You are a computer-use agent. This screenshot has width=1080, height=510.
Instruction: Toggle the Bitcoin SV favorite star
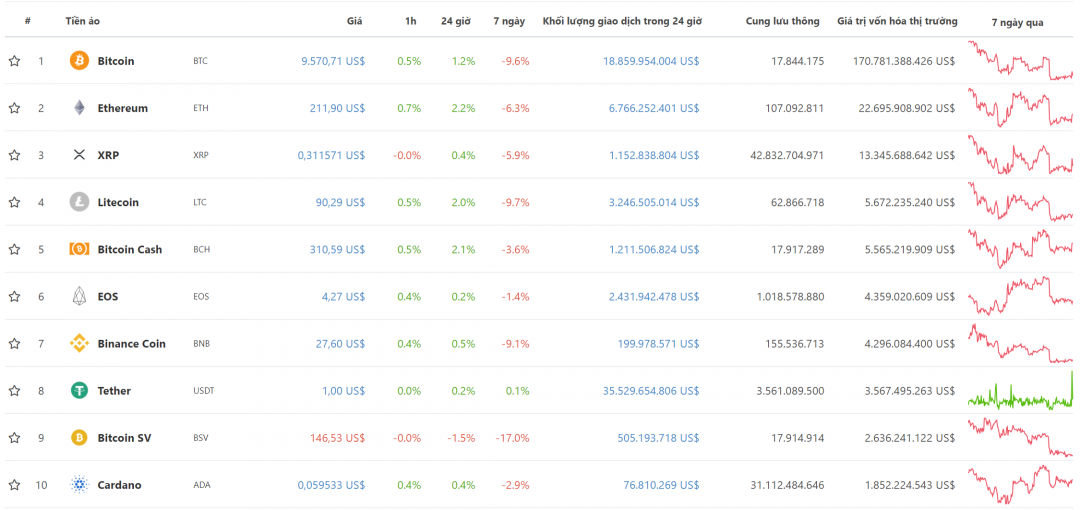pyautogui.click(x=14, y=437)
